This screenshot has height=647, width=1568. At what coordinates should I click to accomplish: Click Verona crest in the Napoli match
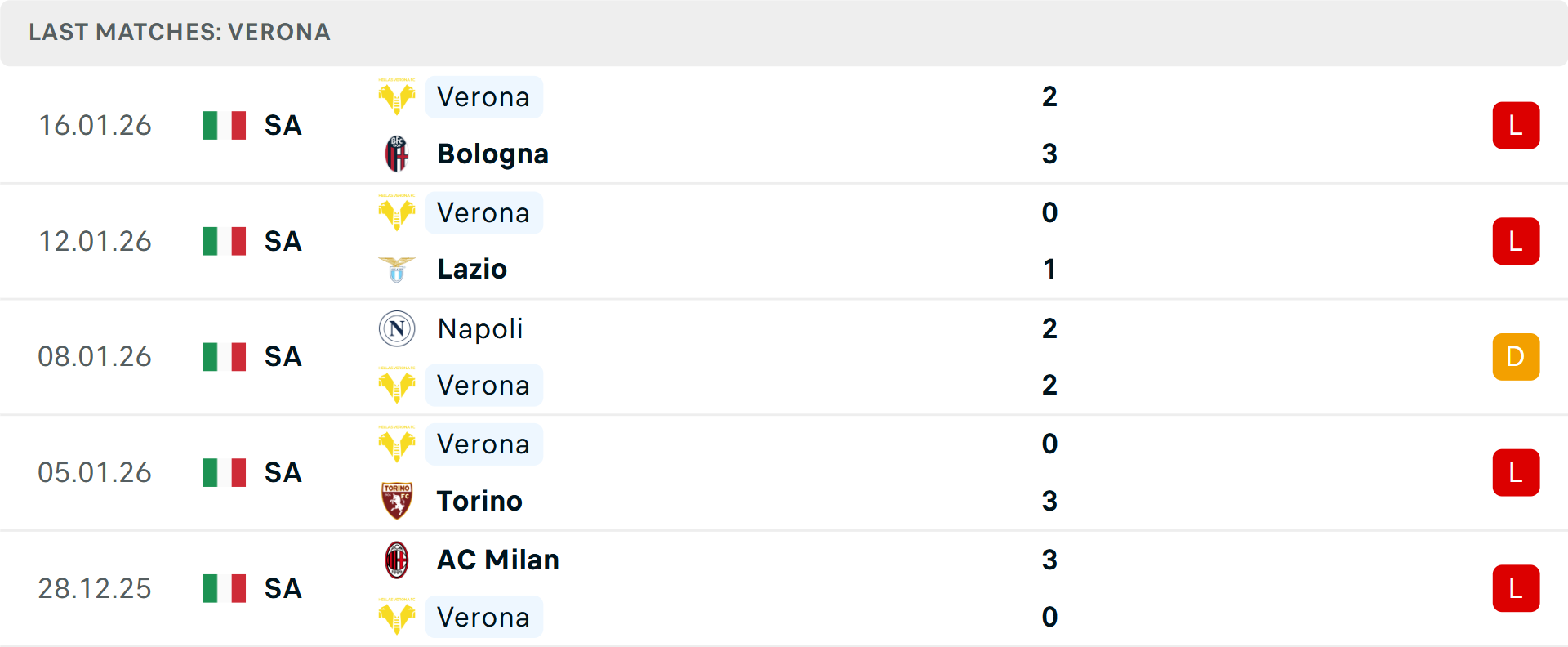point(397,386)
